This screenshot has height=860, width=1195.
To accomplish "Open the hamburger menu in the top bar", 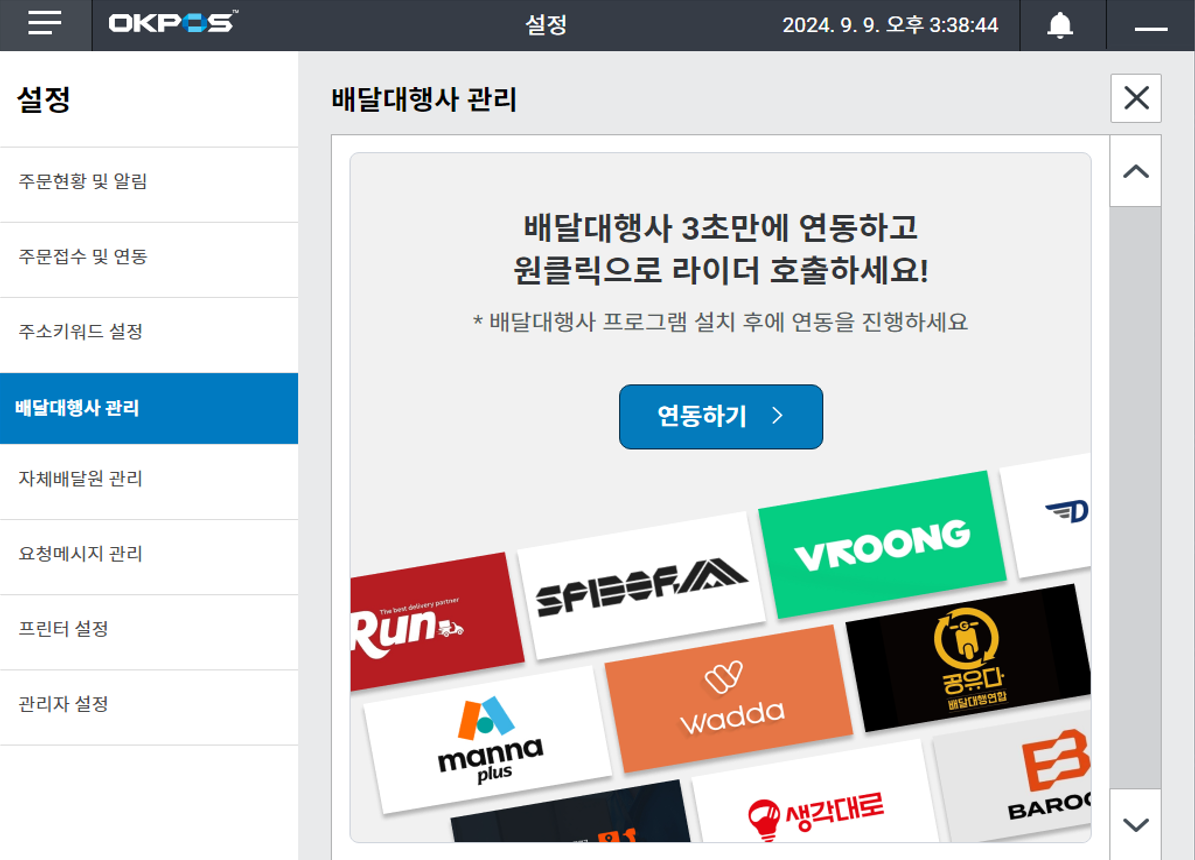I will pyautogui.click(x=45, y=25).
